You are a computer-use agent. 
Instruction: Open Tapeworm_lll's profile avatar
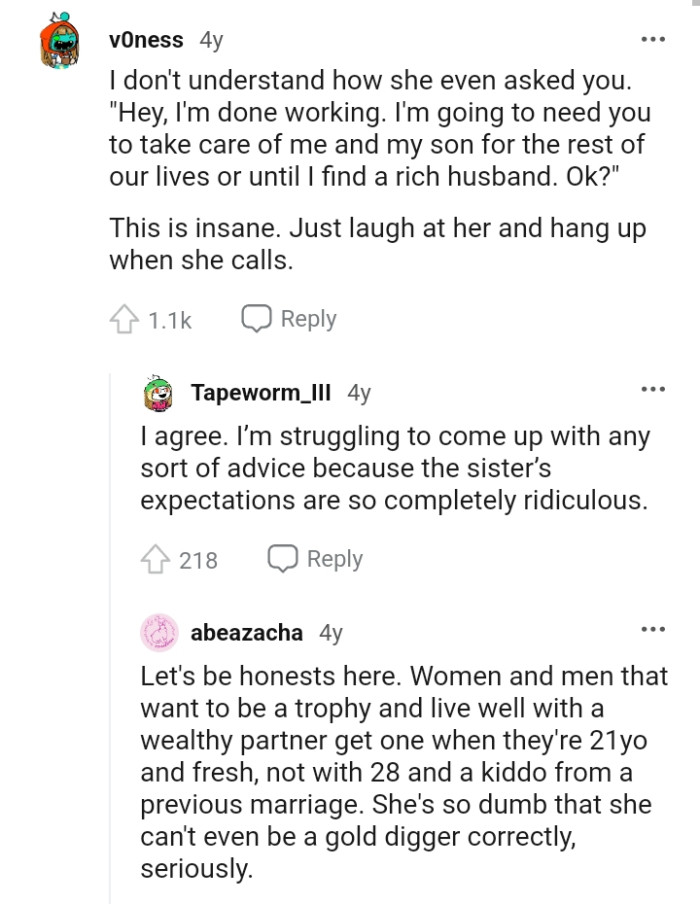pyautogui.click(x=158, y=392)
